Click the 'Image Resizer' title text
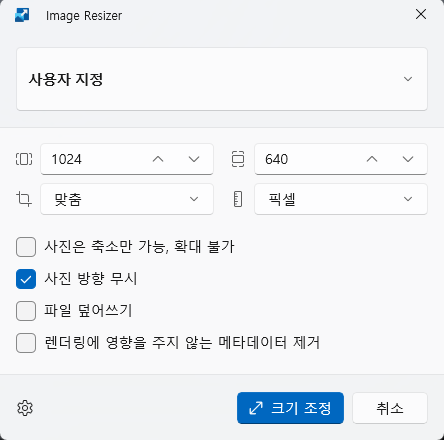 (x=84, y=16)
